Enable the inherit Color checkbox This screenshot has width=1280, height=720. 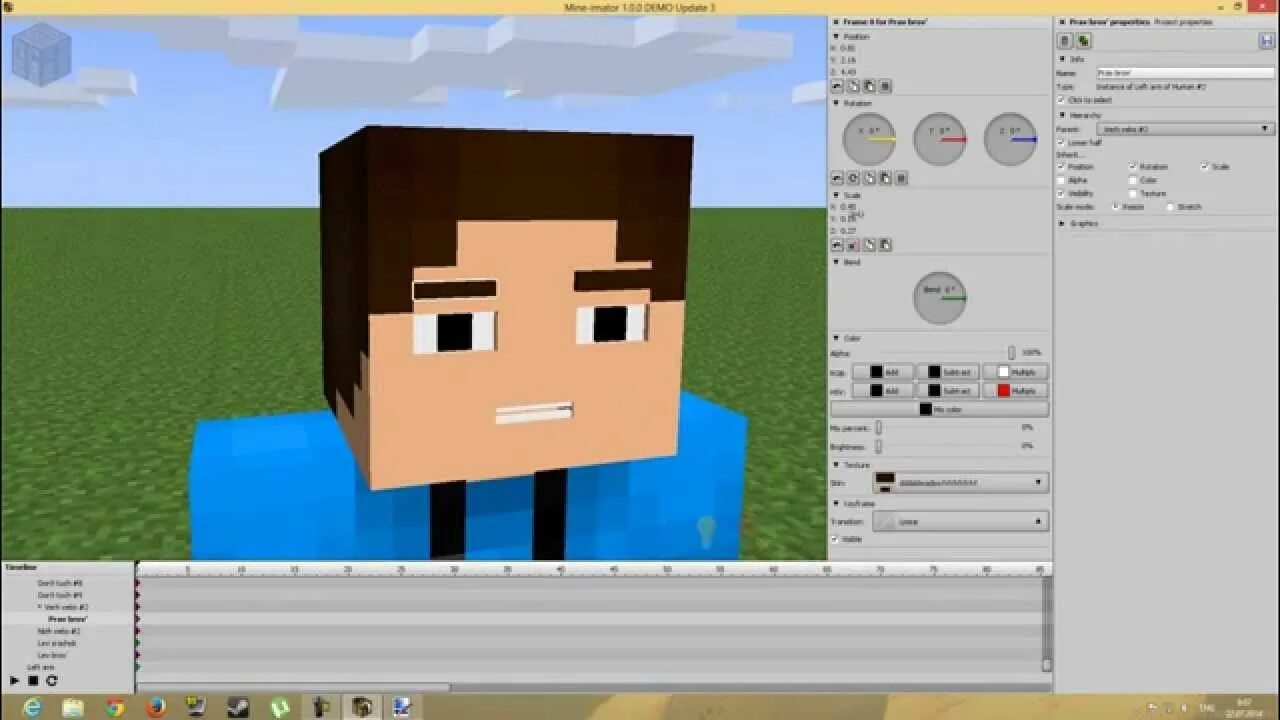click(1133, 180)
